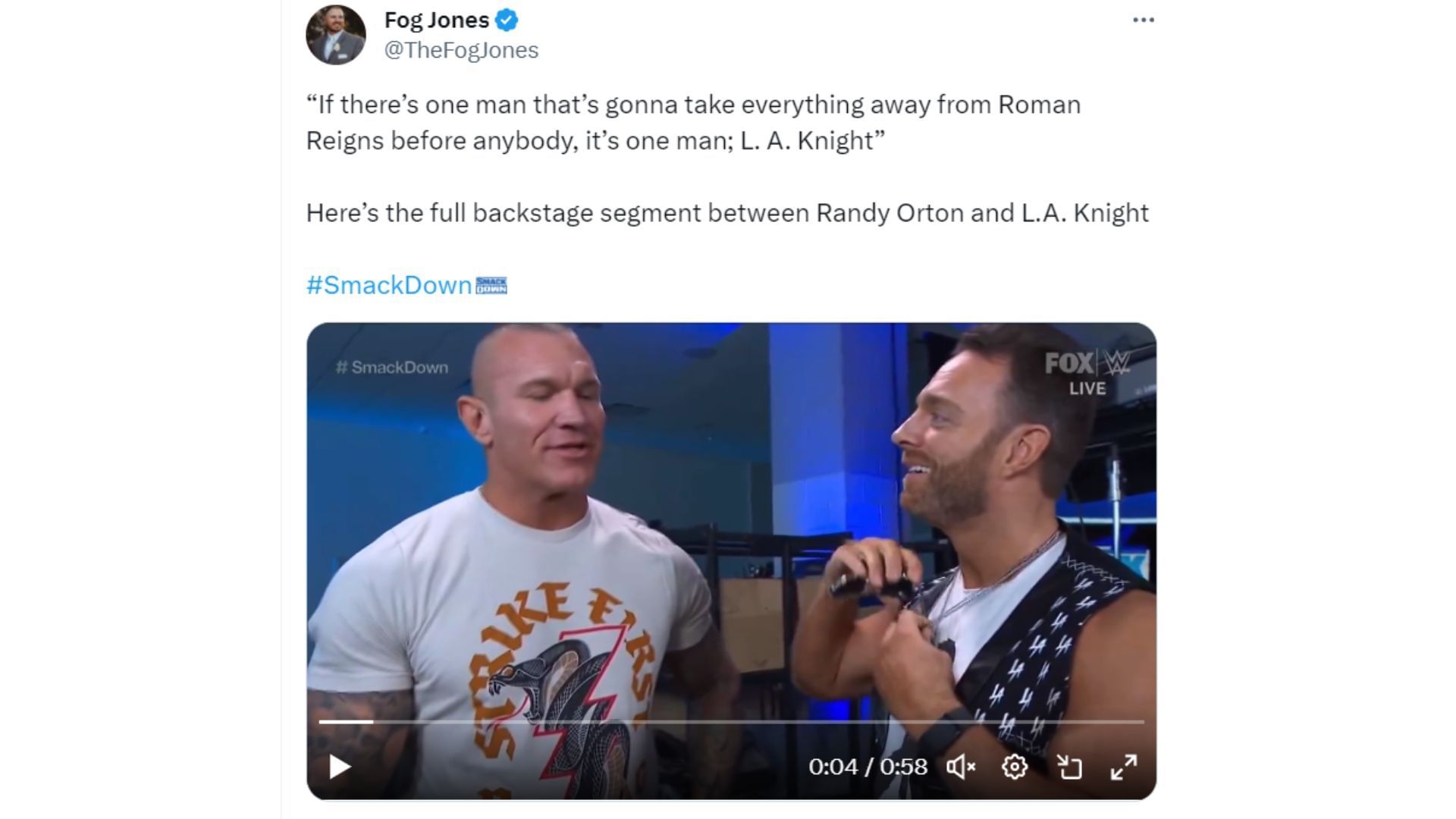Click the verified badge beside Fog Jones
1456x819 pixels.
[507, 20]
